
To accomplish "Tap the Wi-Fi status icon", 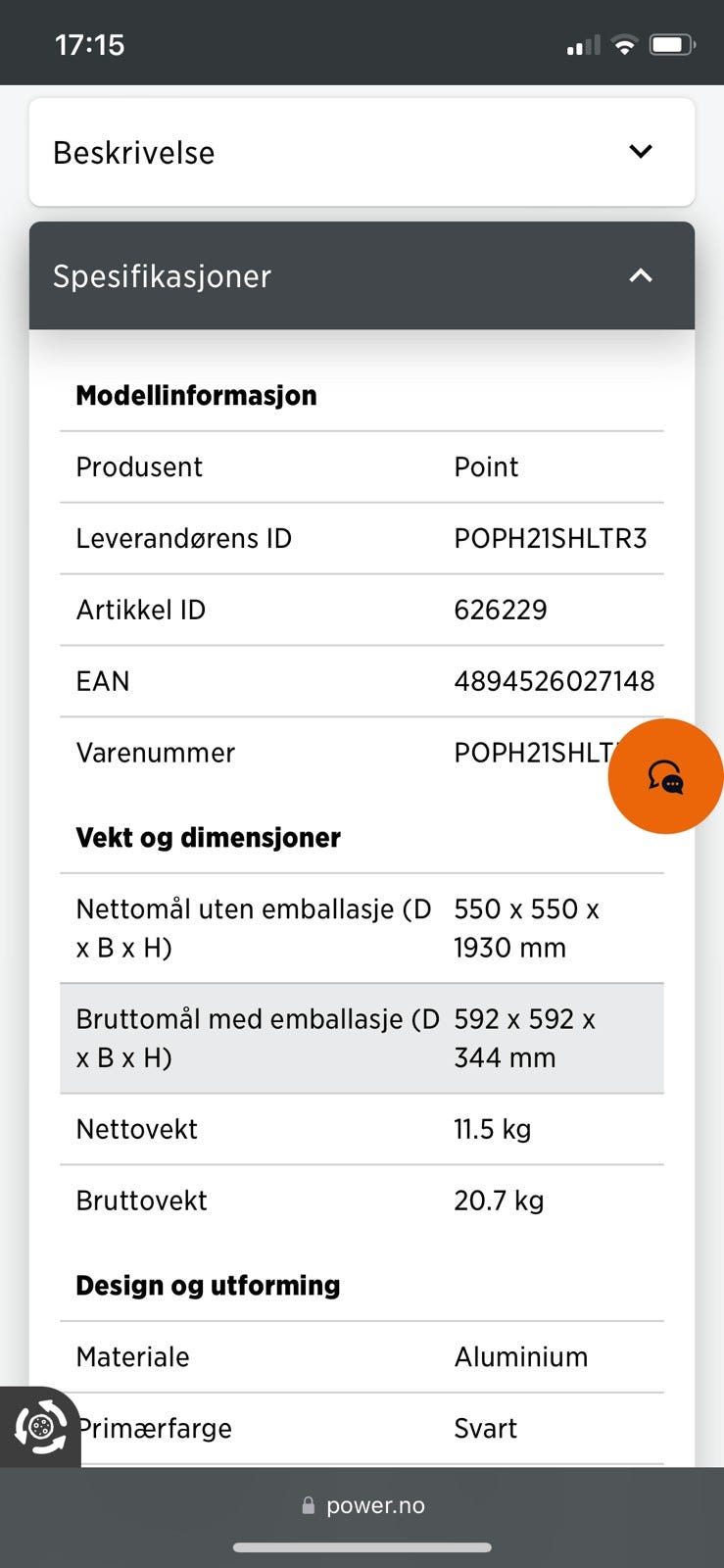I will pos(624,44).
